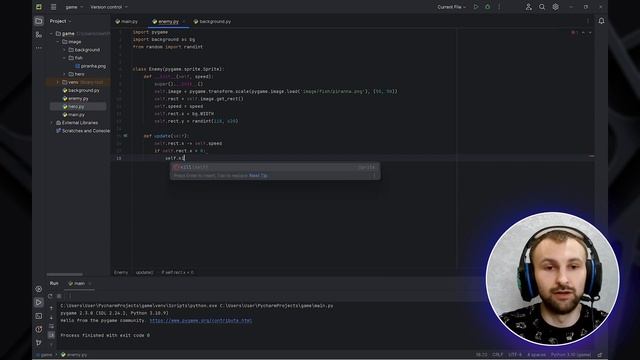Expand External Libraries node
Image resolution: width=640 pixels, height=360 pixels.
[51, 122]
